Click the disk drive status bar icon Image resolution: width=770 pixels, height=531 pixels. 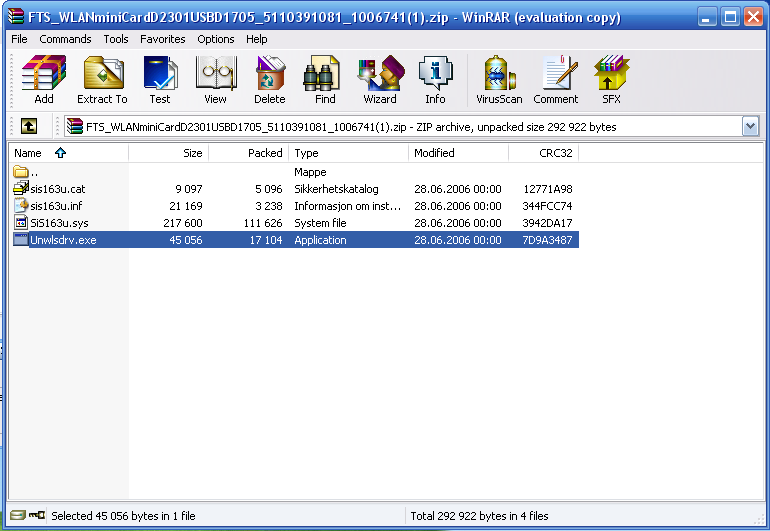(18, 515)
